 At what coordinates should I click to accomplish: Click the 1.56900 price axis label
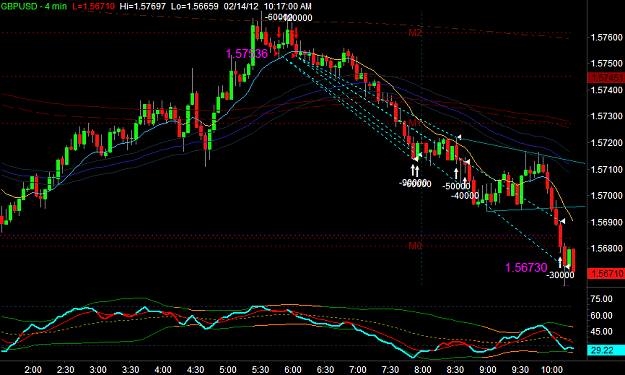(x=606, y=222)
